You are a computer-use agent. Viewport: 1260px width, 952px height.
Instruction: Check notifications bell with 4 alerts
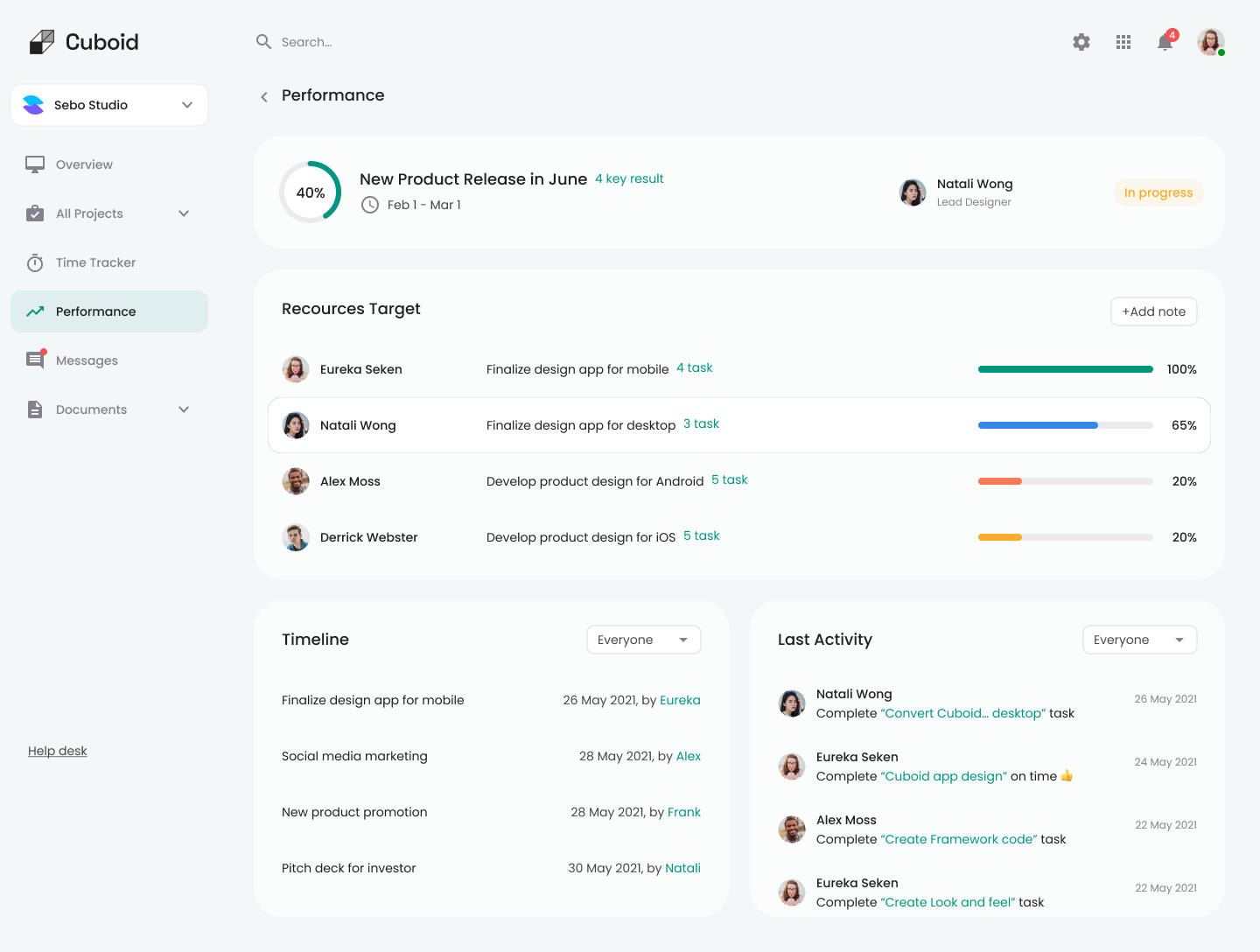(x=1165, y=42)
